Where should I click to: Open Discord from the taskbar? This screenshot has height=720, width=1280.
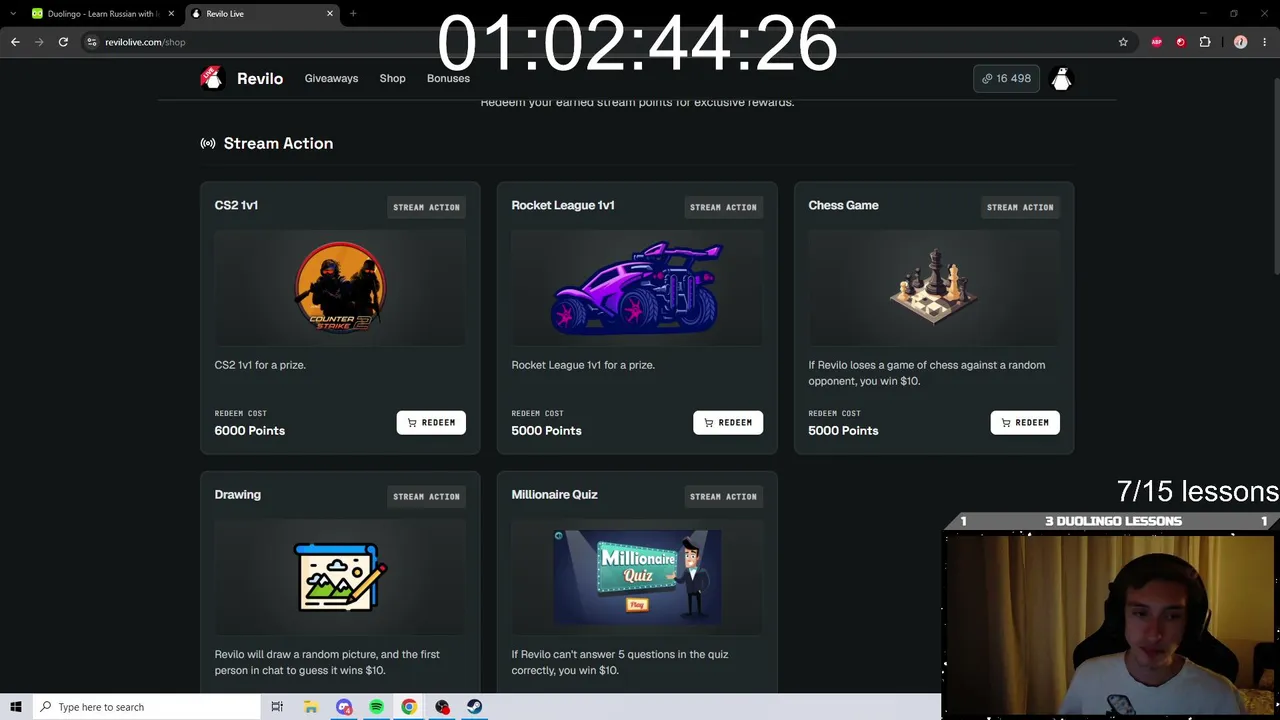click(344, 707)
